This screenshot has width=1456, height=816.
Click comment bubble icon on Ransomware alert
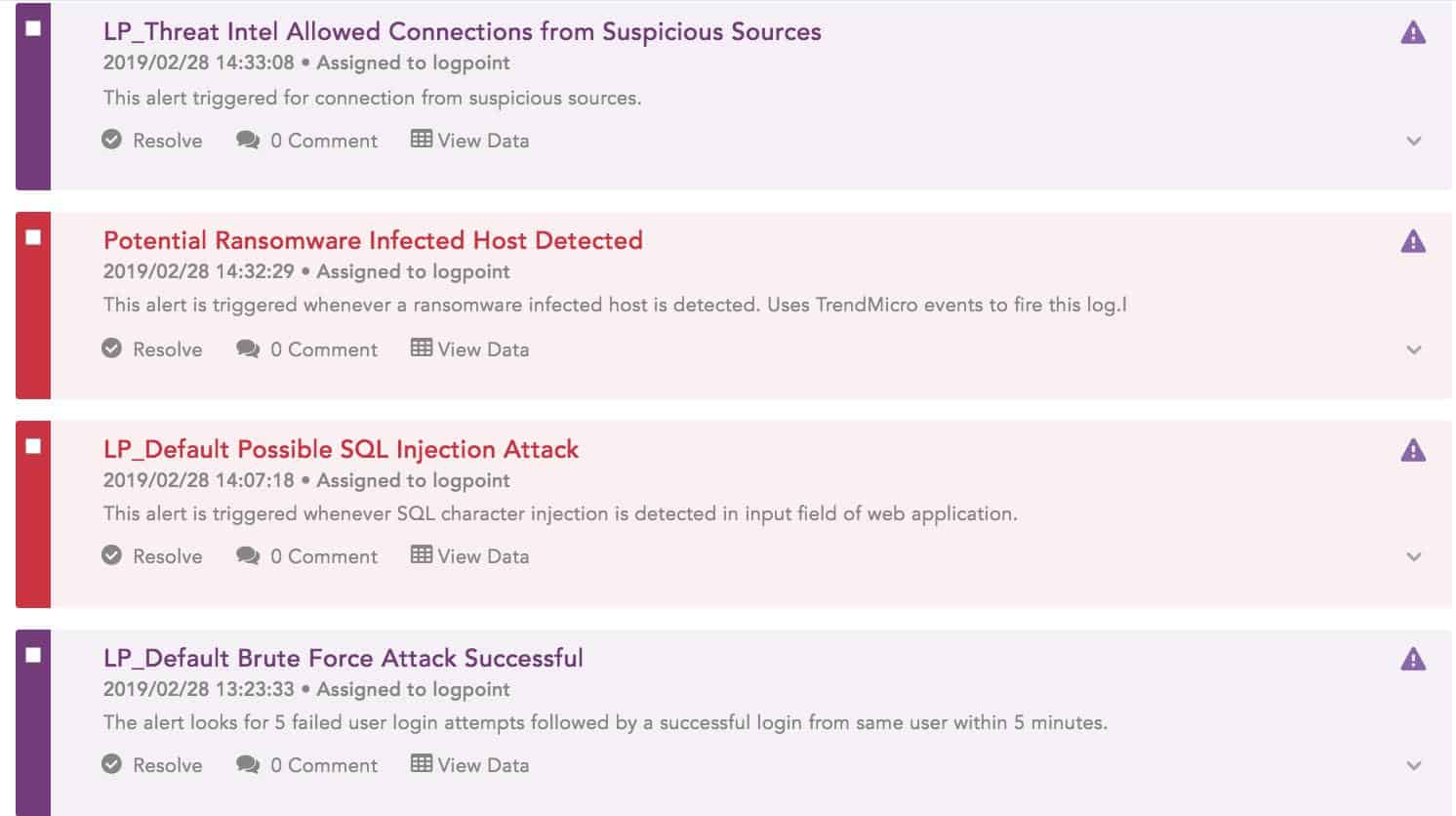pos(248,349)
